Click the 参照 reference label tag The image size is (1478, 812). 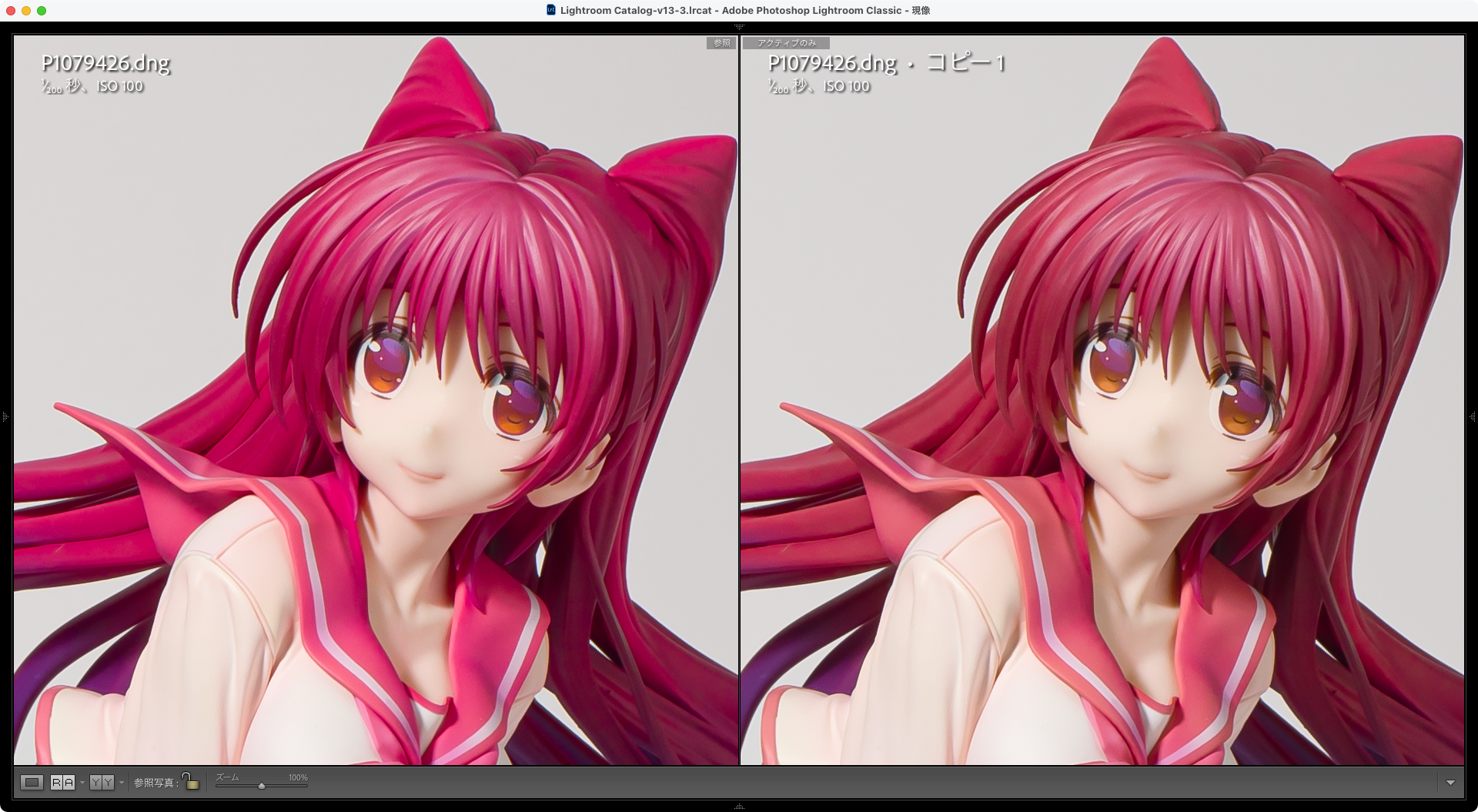tap(722, 43)
